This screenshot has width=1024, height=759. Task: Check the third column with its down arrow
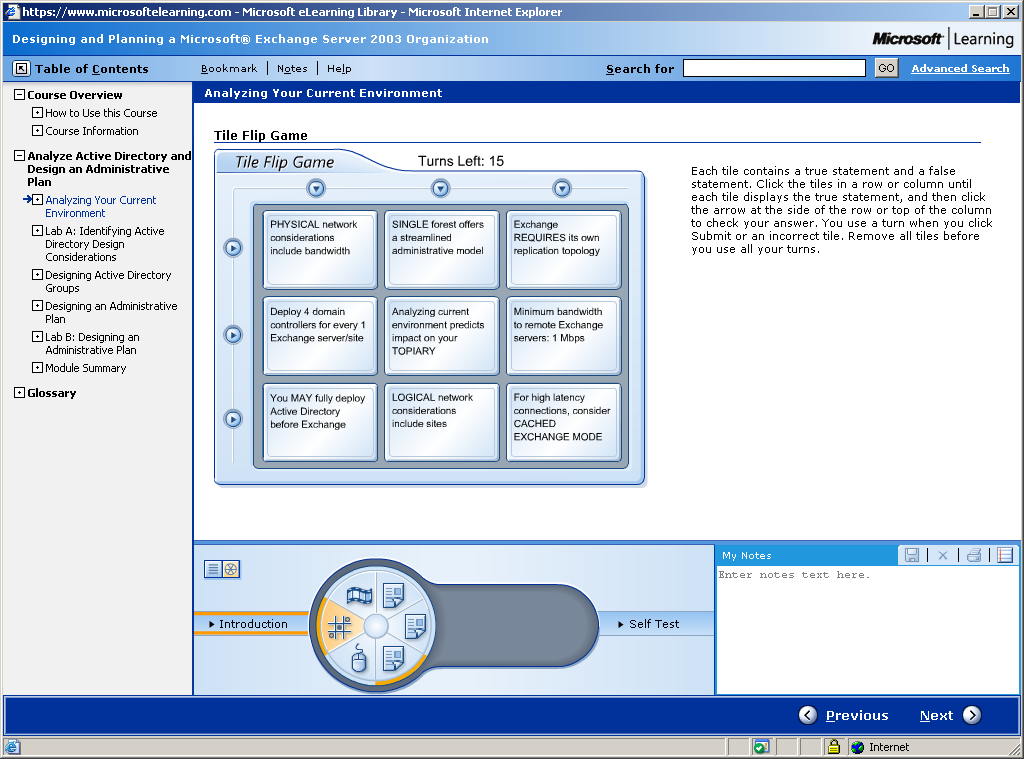click(562, 189)
